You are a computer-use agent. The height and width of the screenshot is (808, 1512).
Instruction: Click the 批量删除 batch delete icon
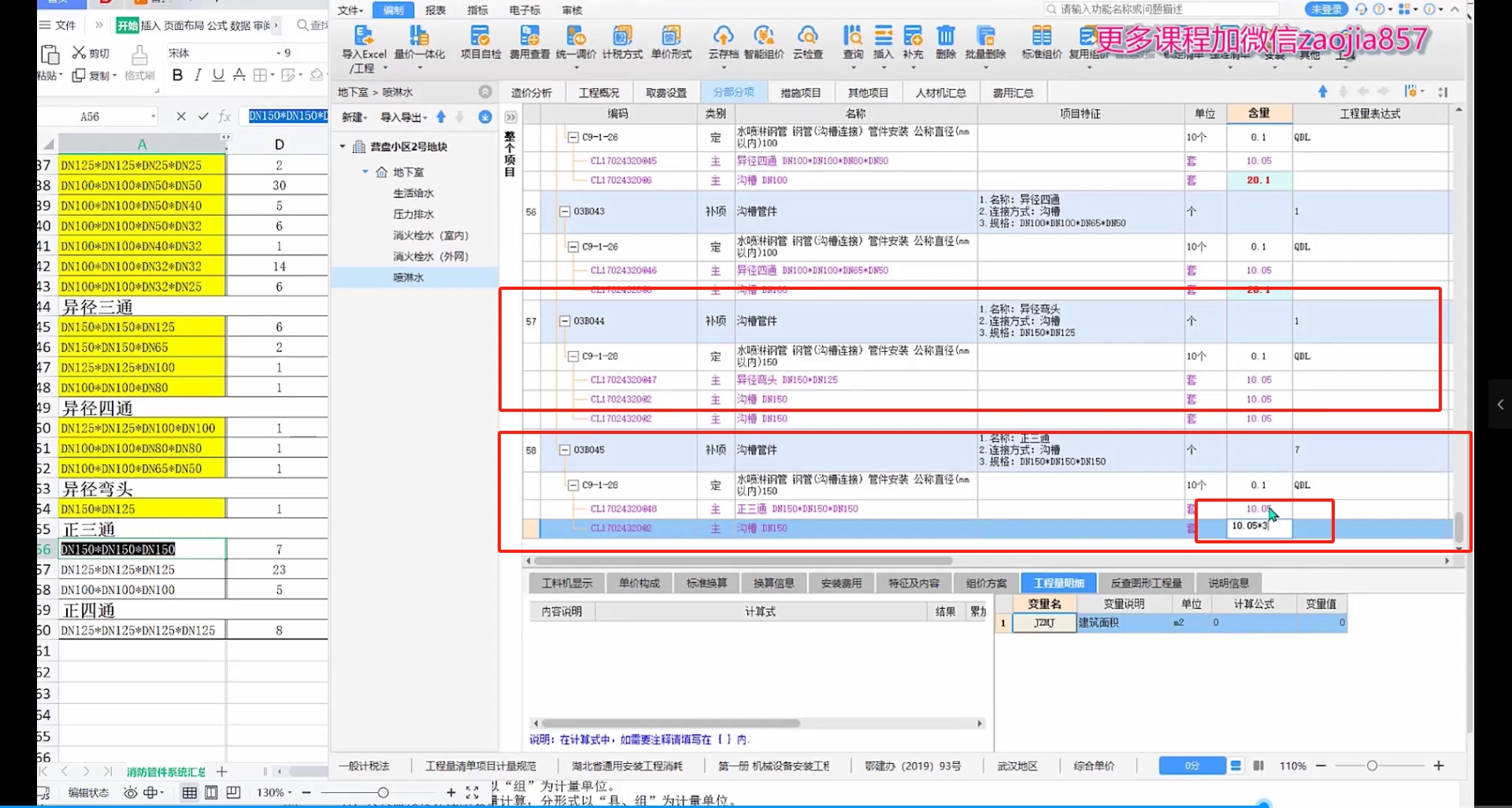point(985,36)
